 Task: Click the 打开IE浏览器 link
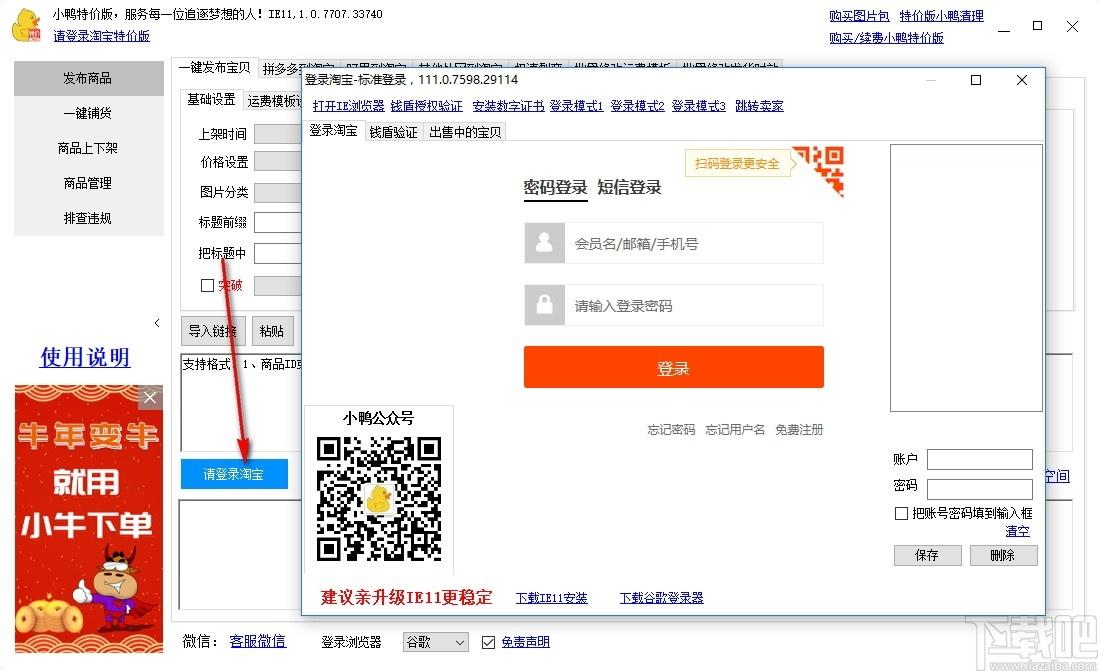[349, 106]
